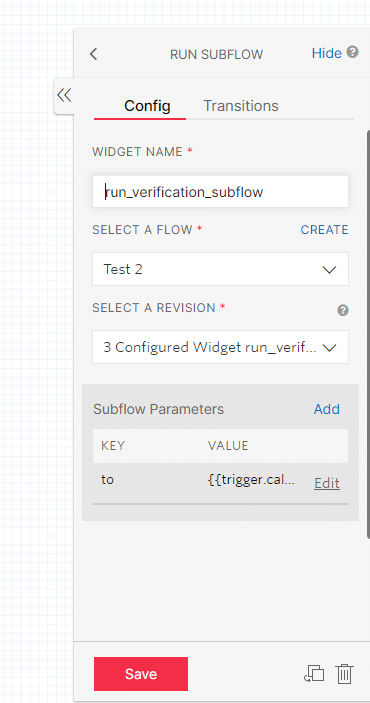Open the Transitions tab
This screenshot has height=703, width=370.
[241, 106]
